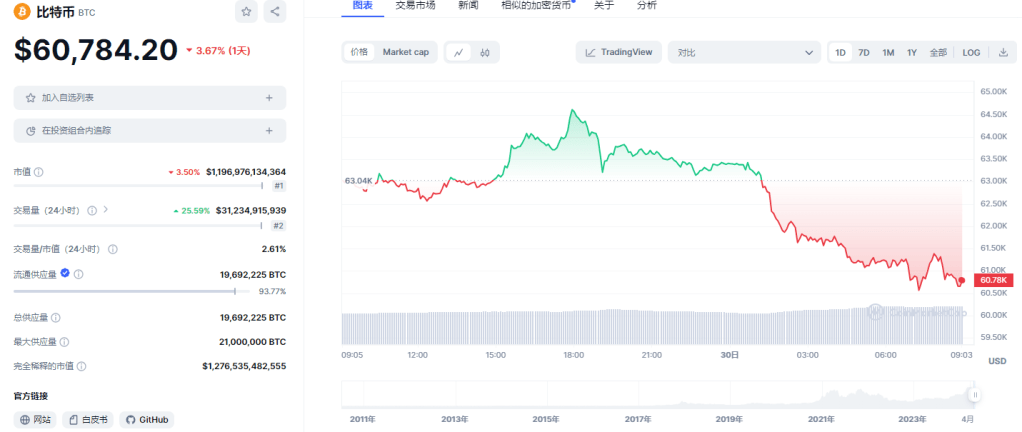Click the info icon next to 市值
Screen dimensions: 1022x432
click(39, 172)
